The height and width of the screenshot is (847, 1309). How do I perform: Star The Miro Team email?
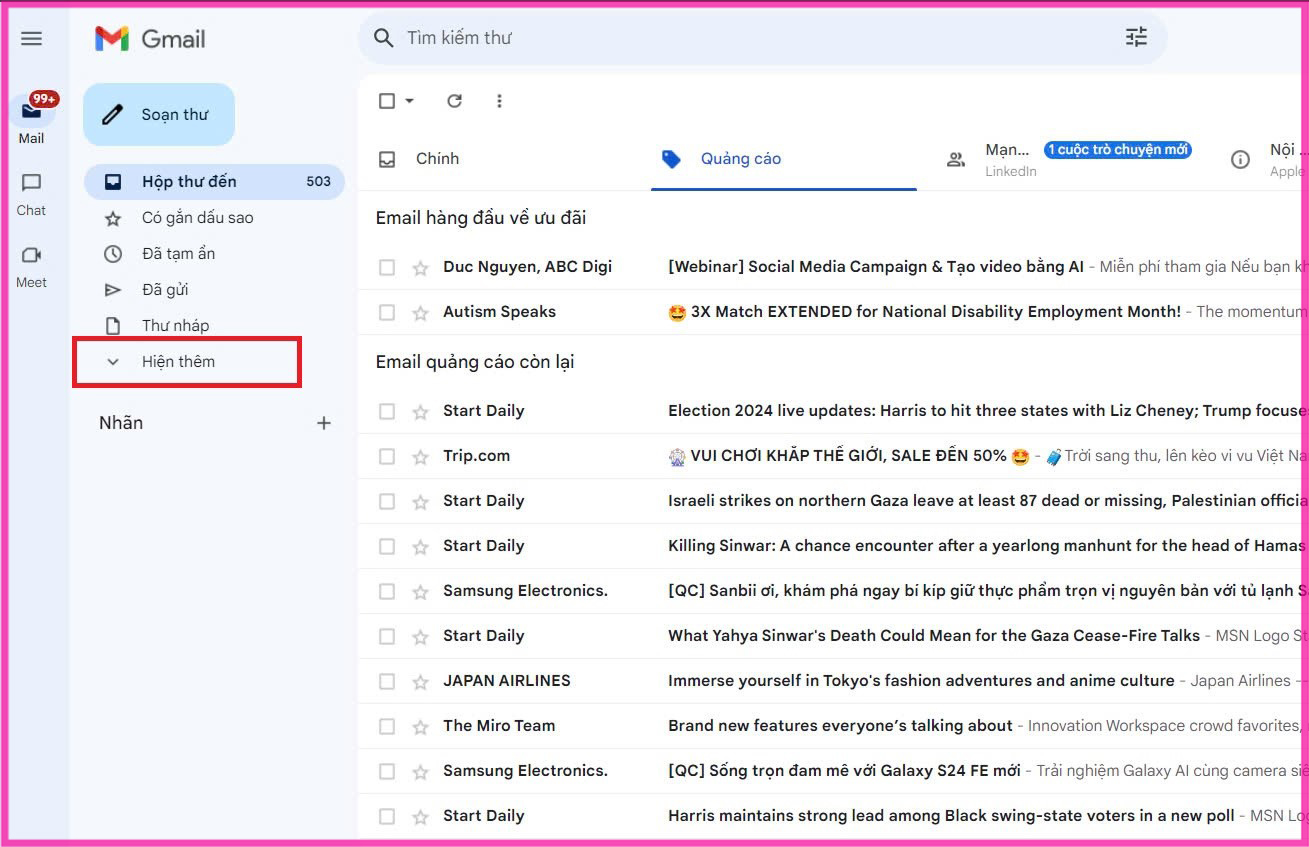pos(420,727)
